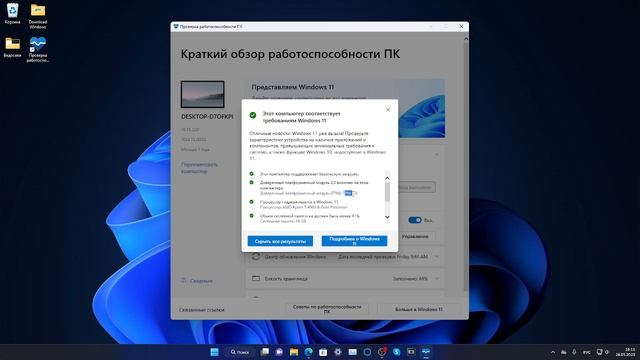Click the window scrollbar up arrow
Image resolution: width=640 pixels, height=360 pixels.
click(x=466, y=39)
